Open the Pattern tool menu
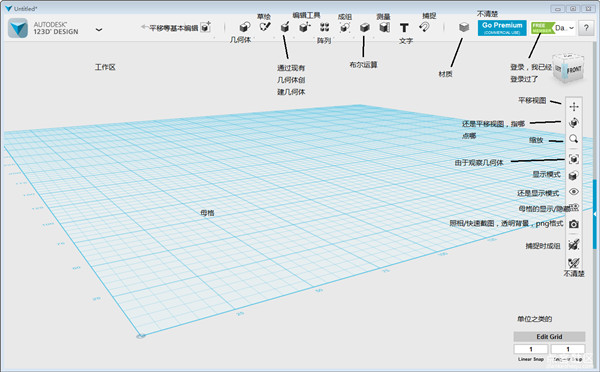600x372 pixels. click(x=324, y=27)
